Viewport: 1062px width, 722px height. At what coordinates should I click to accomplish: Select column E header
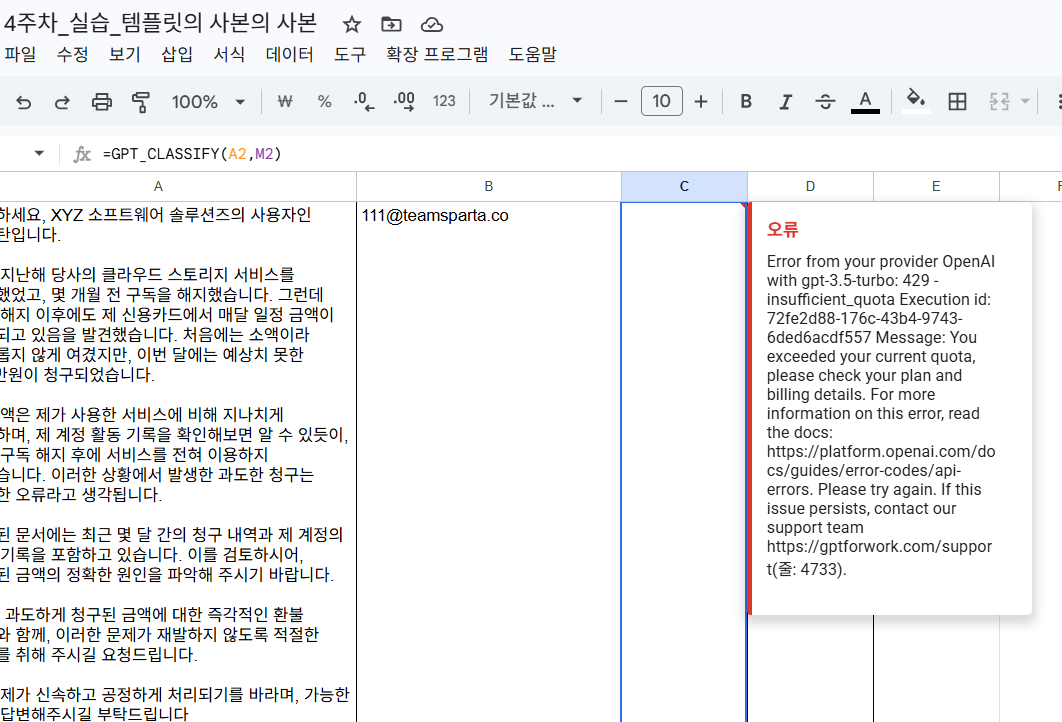pyautogui.click(x=936, y=186)
